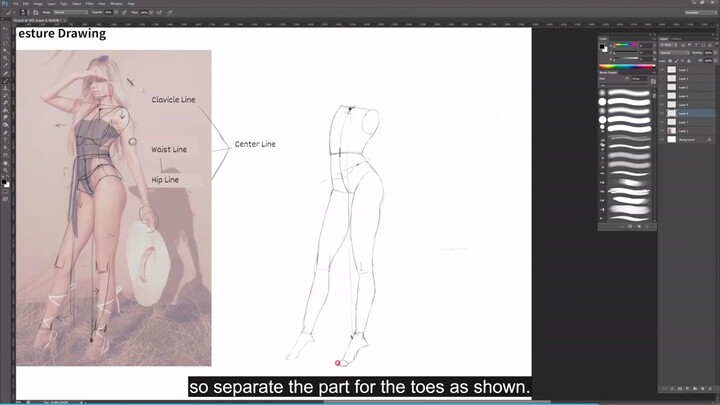Create new group in Layers panel

(x=695, y=388)
